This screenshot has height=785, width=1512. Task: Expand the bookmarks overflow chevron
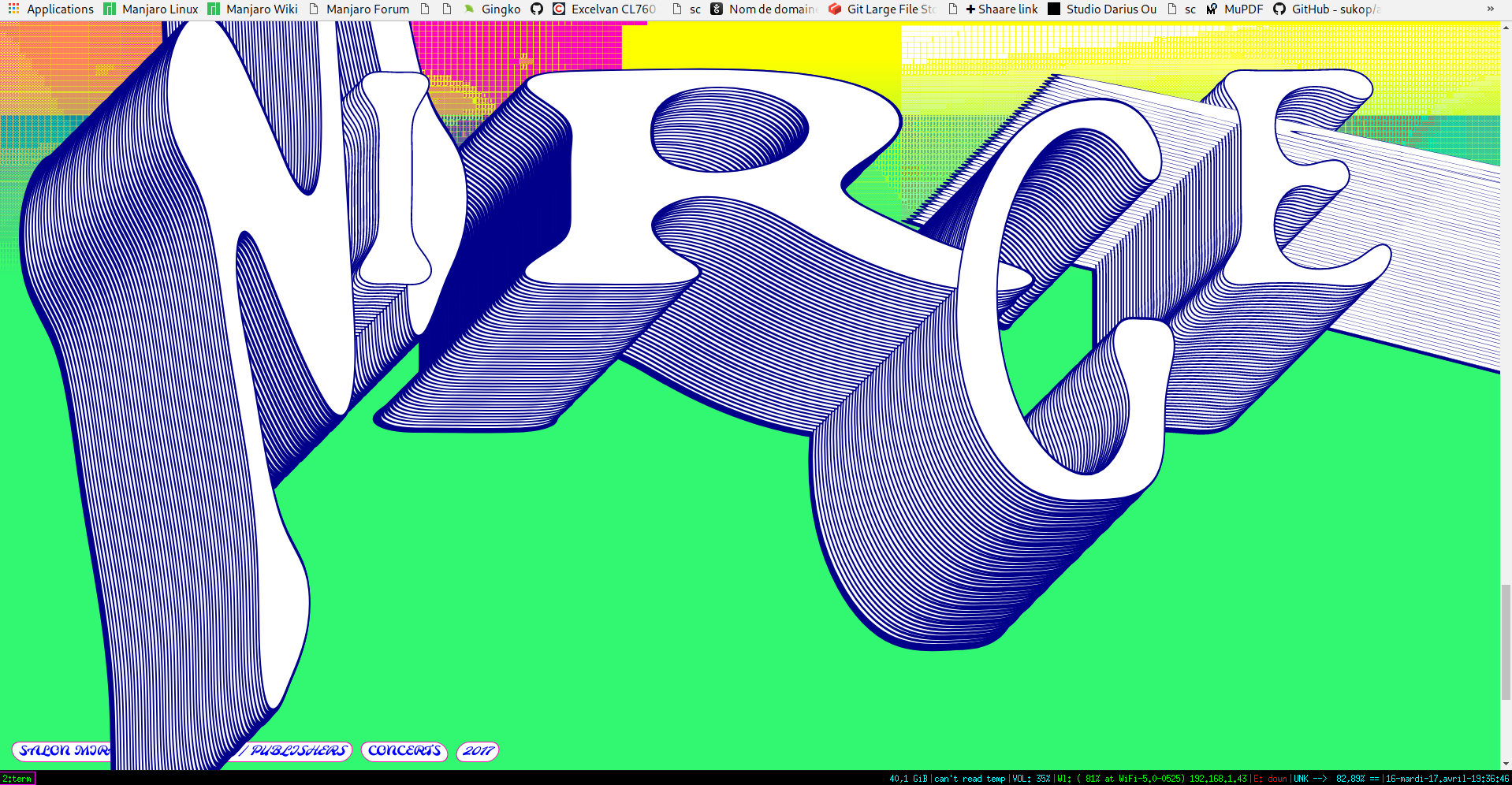(x=1490, y=9)
